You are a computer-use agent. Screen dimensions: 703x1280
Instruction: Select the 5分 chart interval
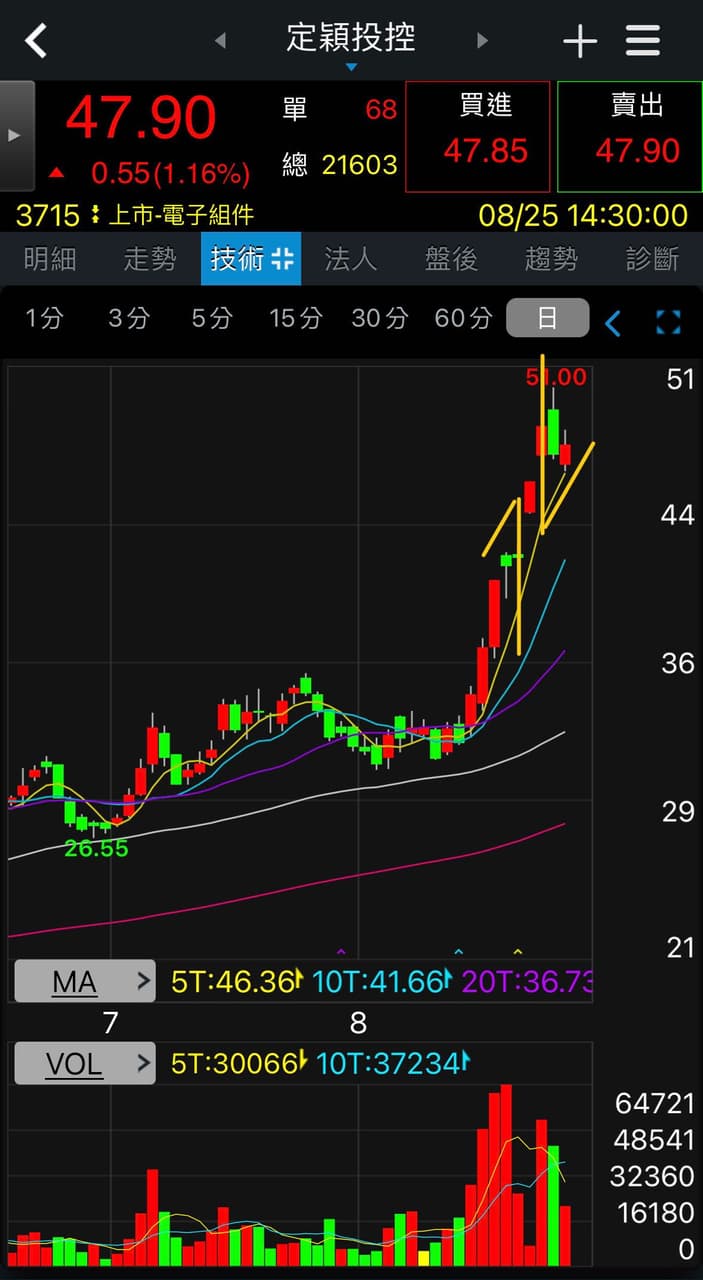tap(211, 318)
